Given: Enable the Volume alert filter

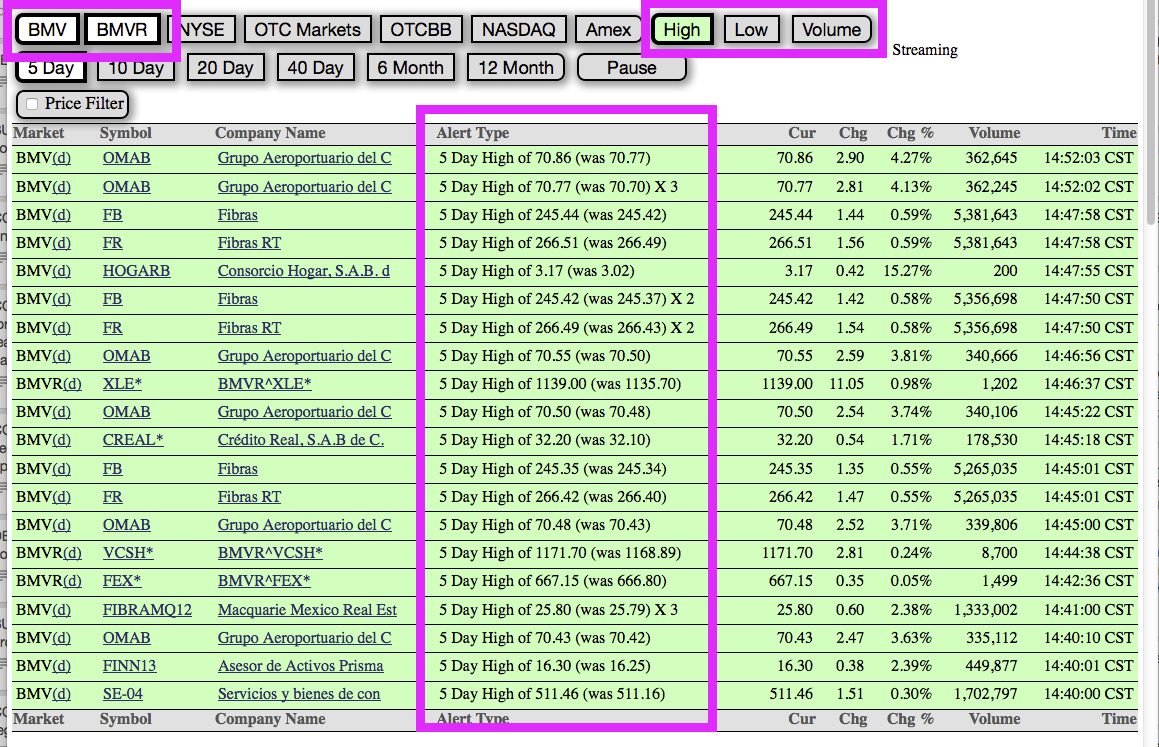Looking at the screenshot, I should click(x=831, y=29).
